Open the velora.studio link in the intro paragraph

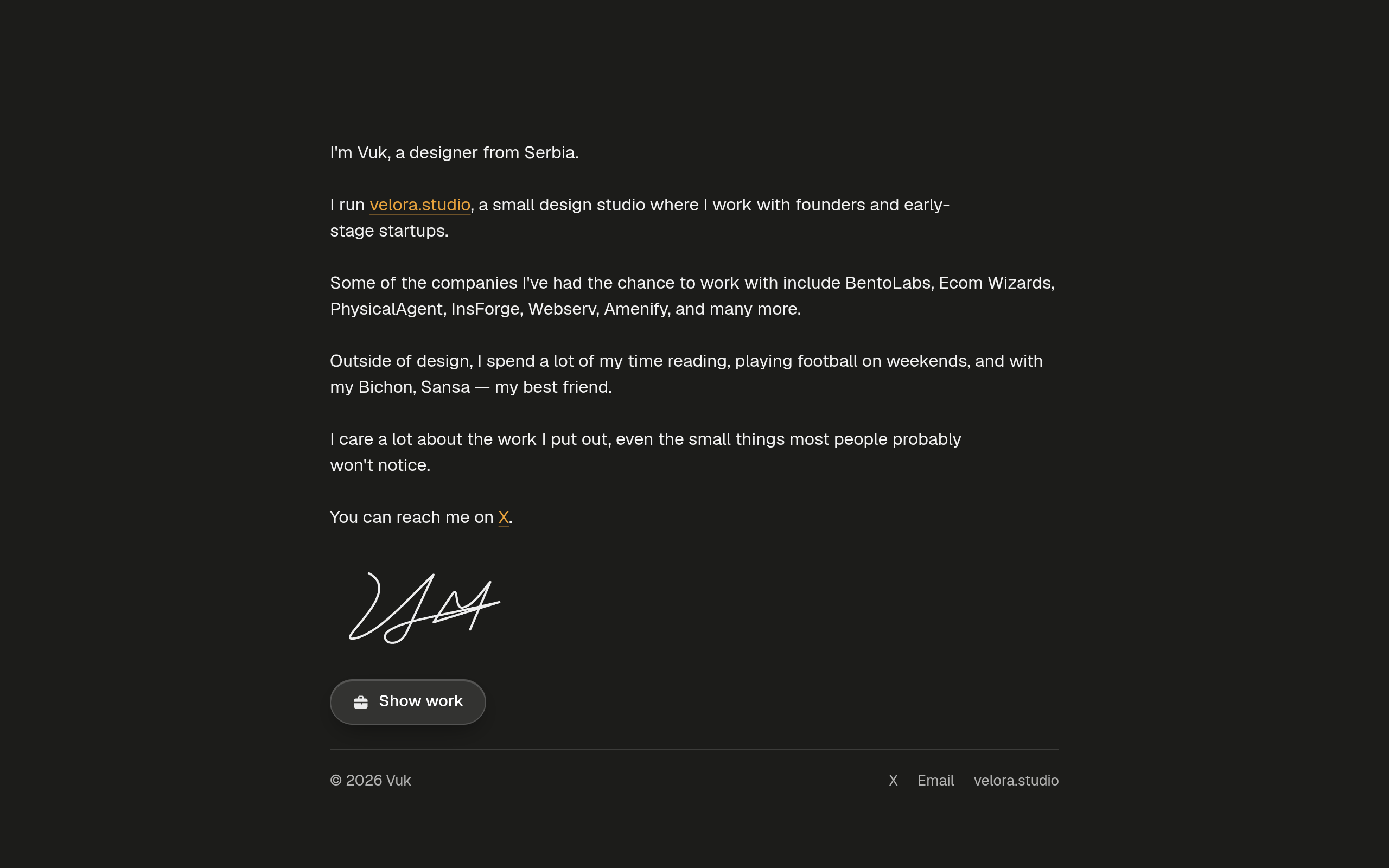pos(419,205)
